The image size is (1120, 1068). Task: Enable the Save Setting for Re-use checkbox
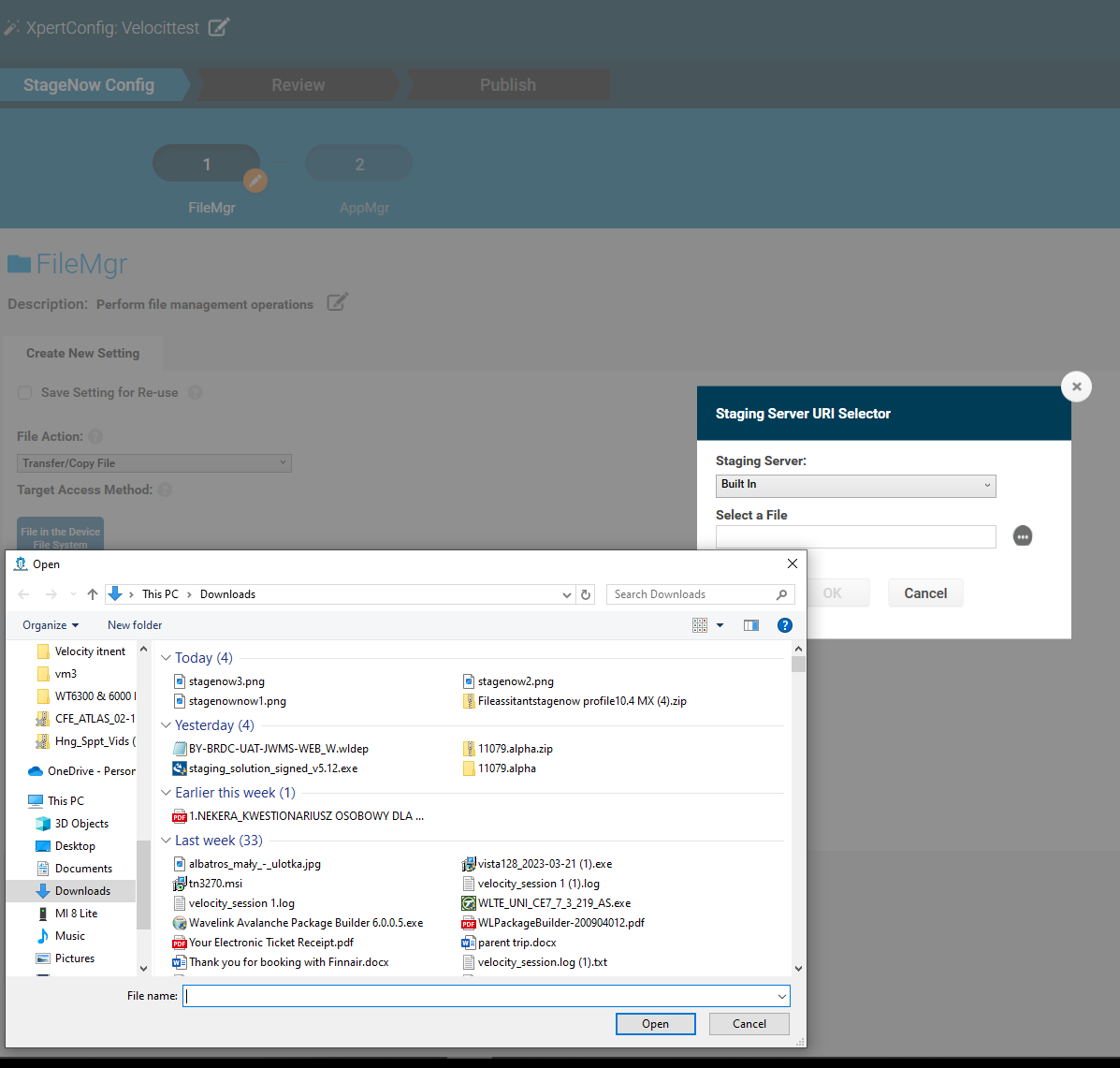click(x=24, y=392)
